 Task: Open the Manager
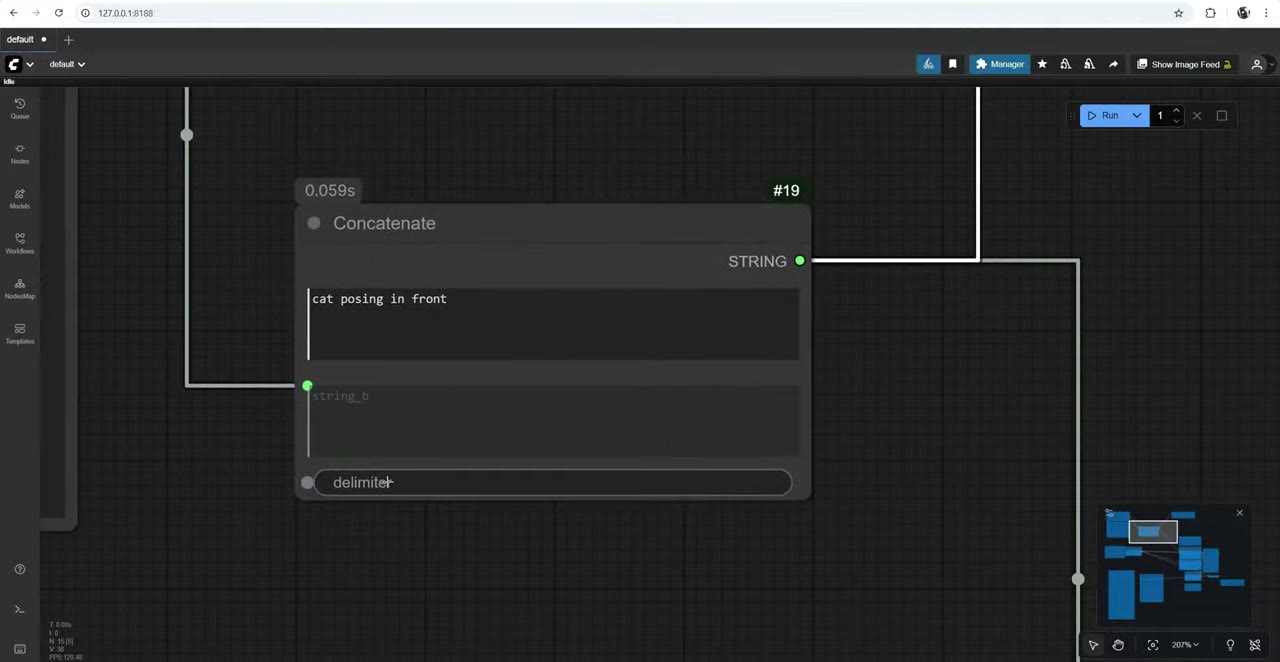(999, 64)
